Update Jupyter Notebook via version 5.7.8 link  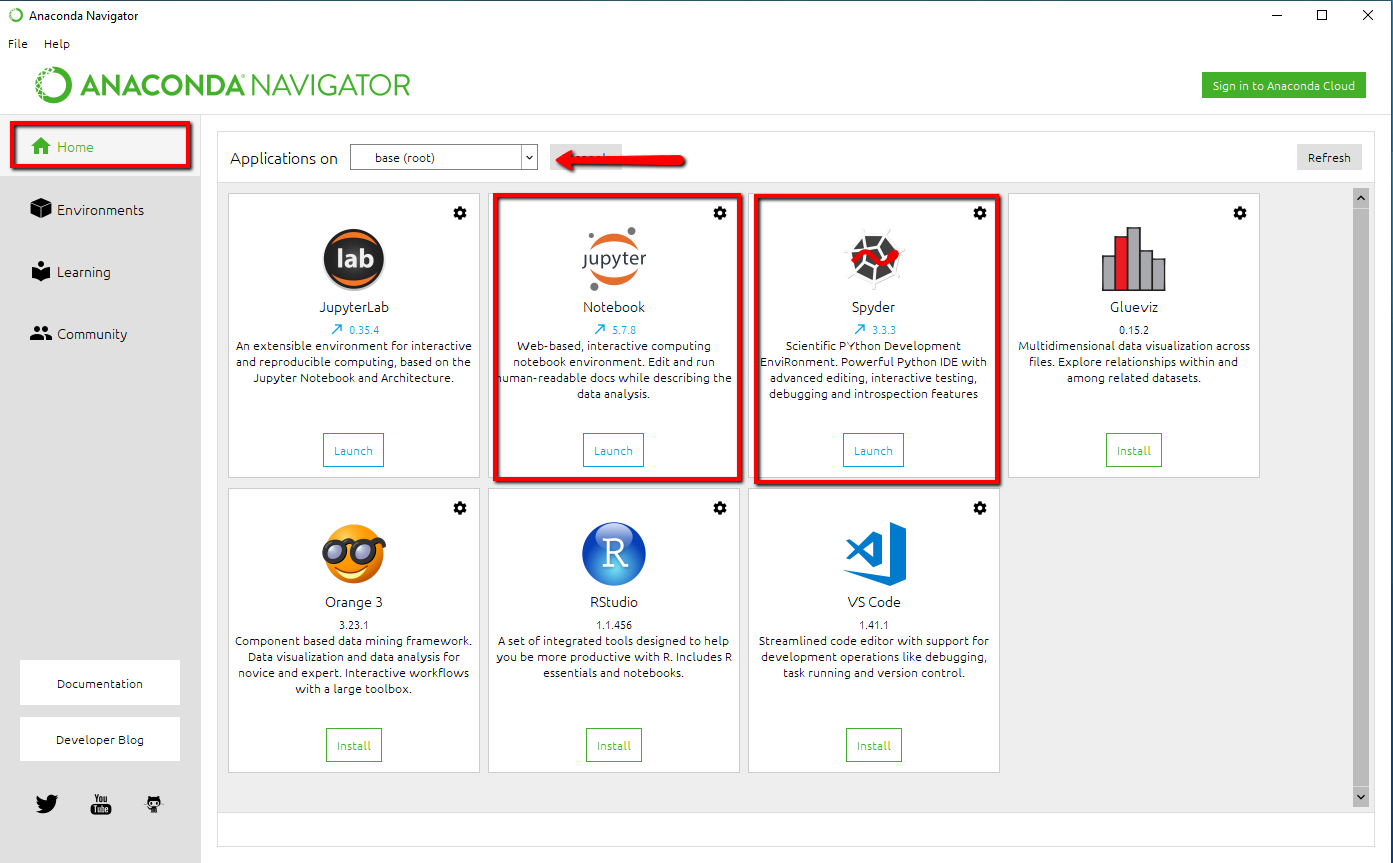615,329
